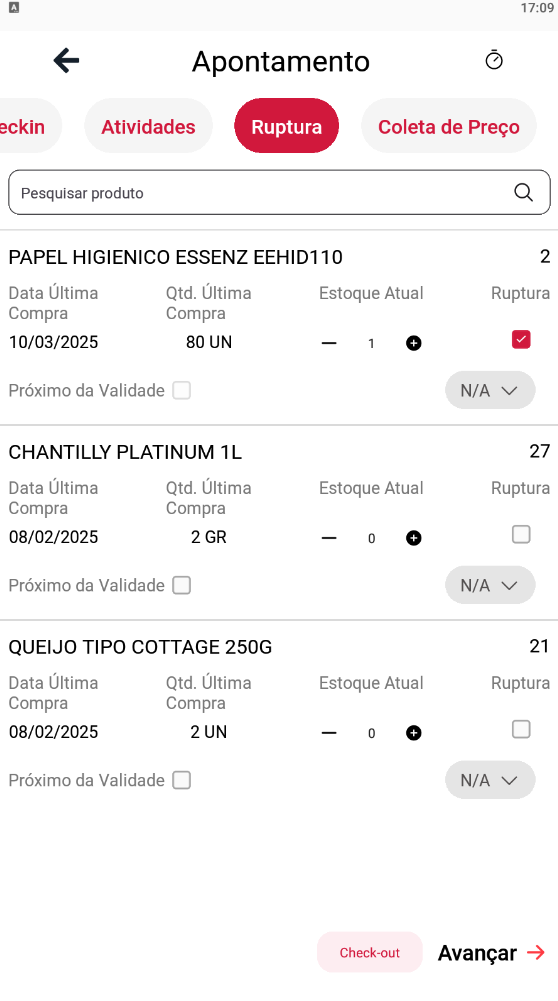The height and width of the screenshot is (1001, 558).
Task: Open the stopwatch timer icon
Action: tap(494, 60)
